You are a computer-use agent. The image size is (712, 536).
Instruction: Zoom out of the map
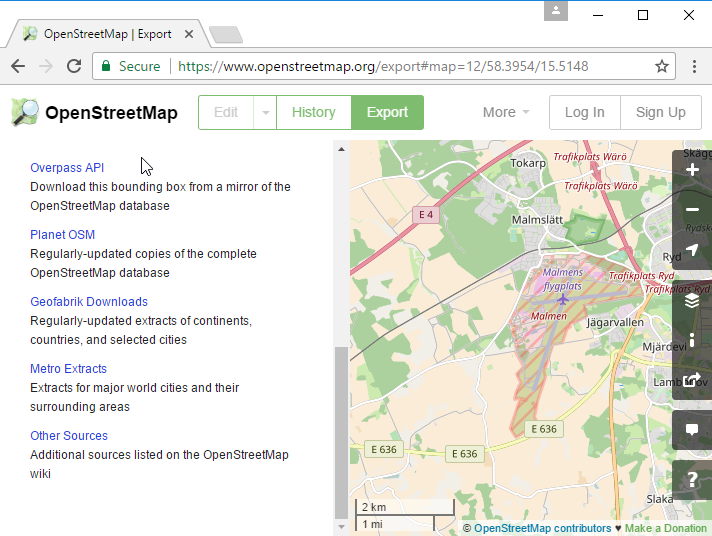(x=692, y=210)
